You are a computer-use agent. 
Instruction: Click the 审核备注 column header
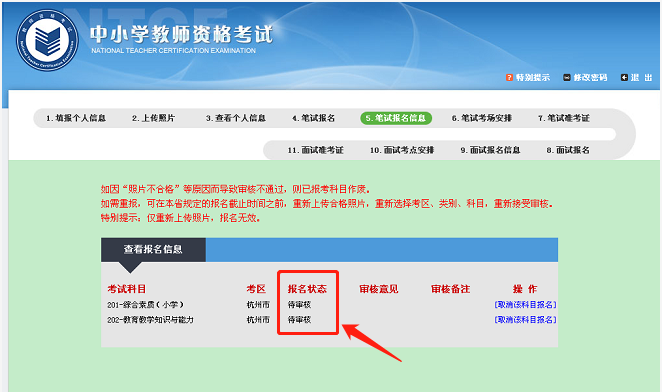[x=450, y=289]
